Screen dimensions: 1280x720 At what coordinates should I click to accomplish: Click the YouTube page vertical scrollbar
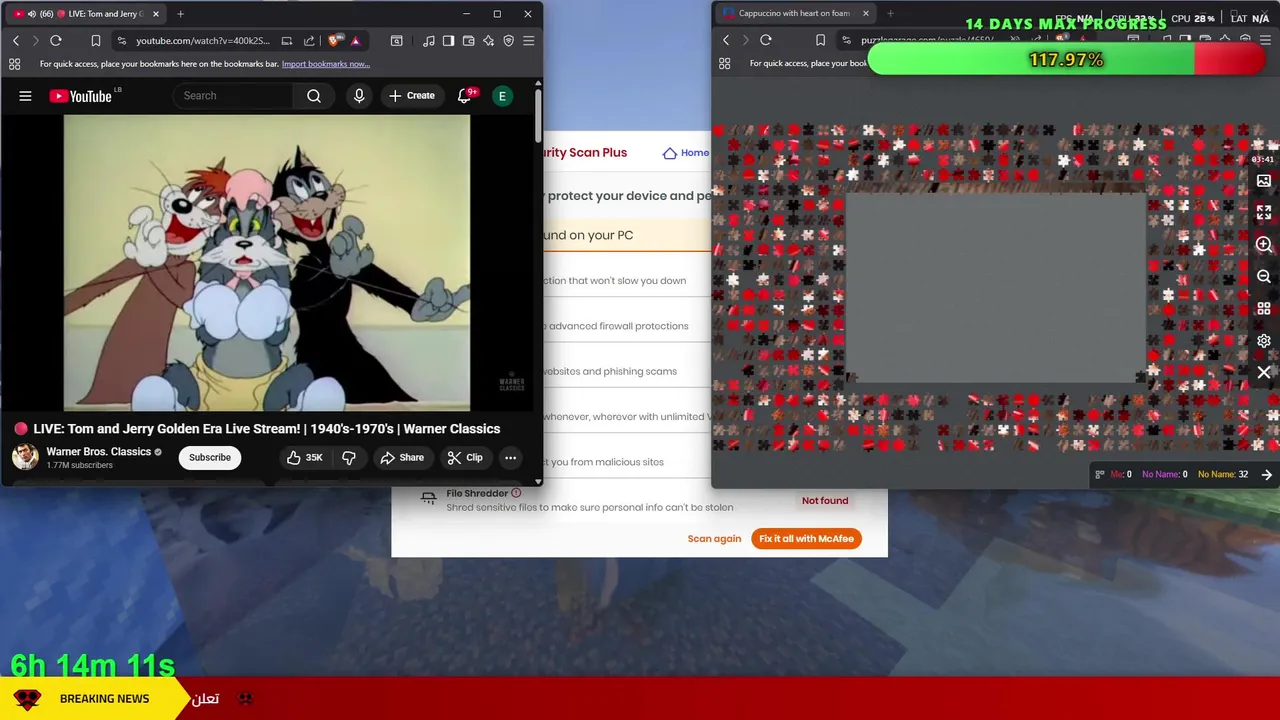(x=538, y=118)
